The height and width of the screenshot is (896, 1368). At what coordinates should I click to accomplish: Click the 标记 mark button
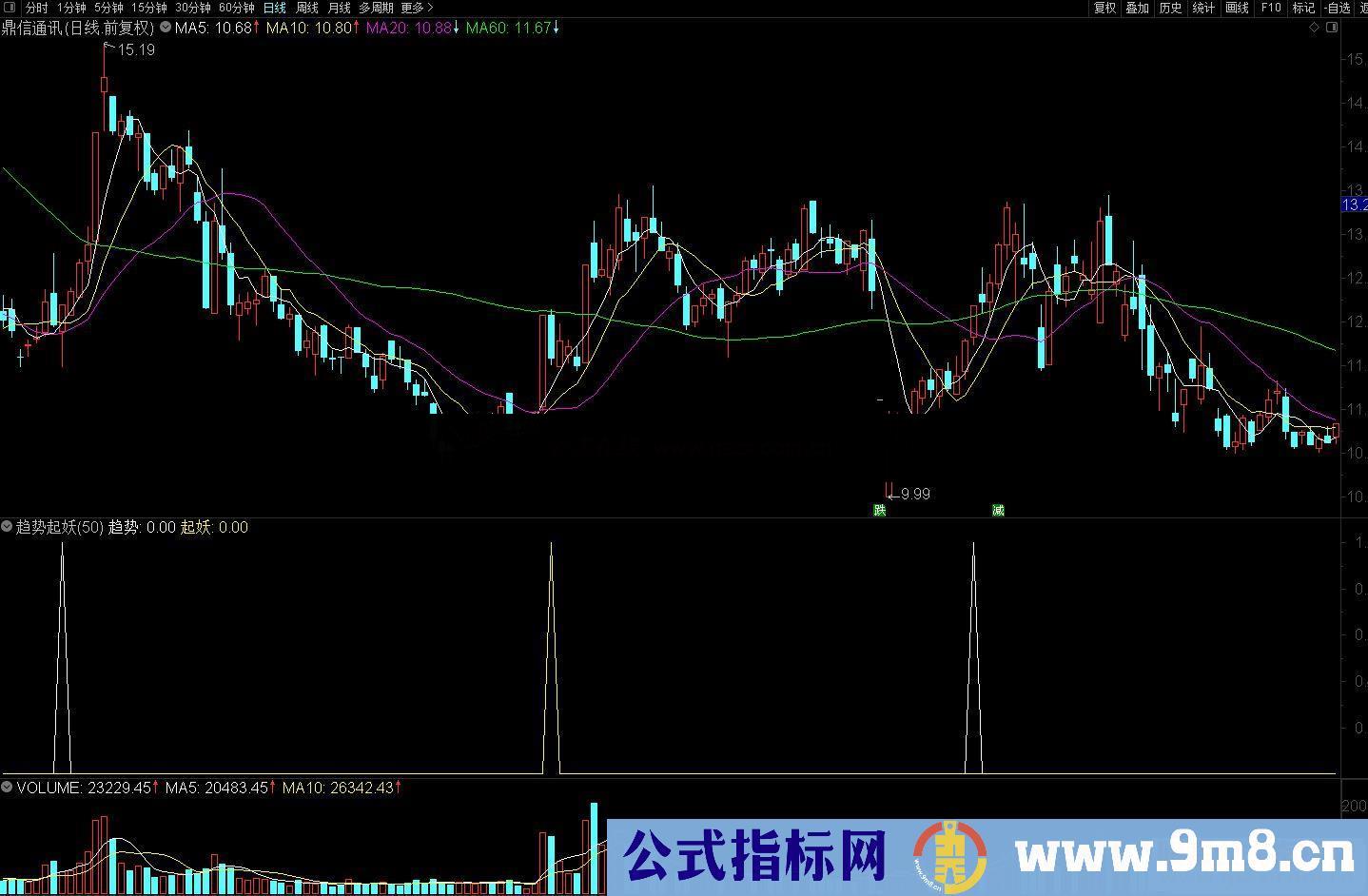click(x=1303, y=8)
